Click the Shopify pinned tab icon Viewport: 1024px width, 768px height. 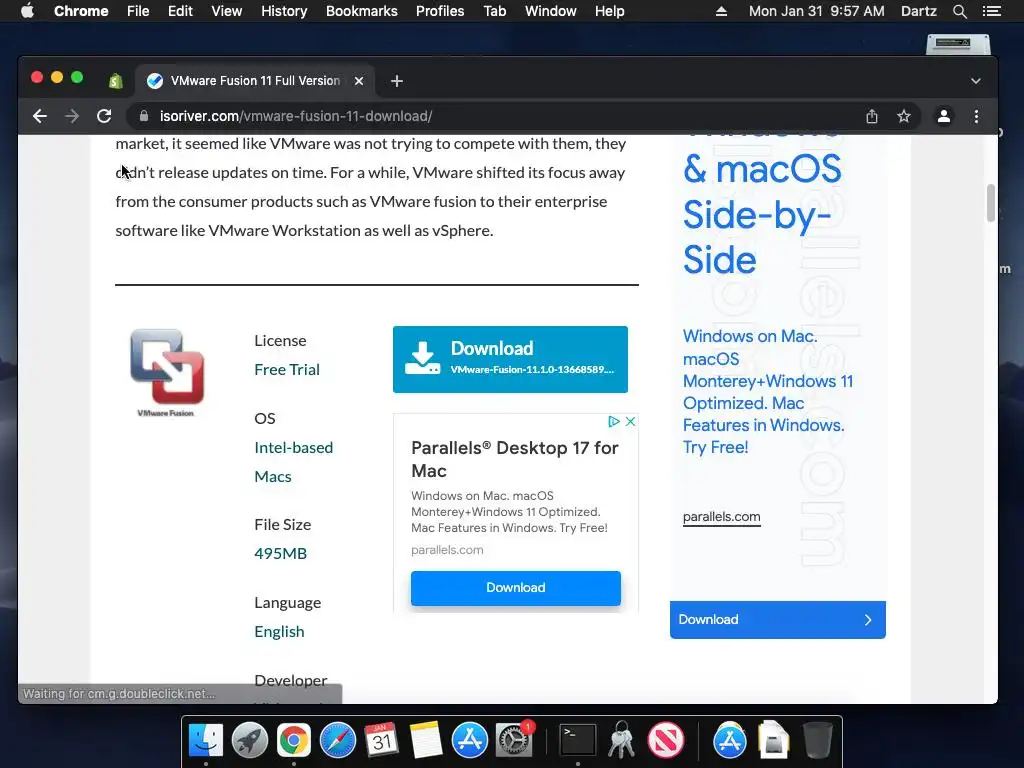[x=116, y=81]
